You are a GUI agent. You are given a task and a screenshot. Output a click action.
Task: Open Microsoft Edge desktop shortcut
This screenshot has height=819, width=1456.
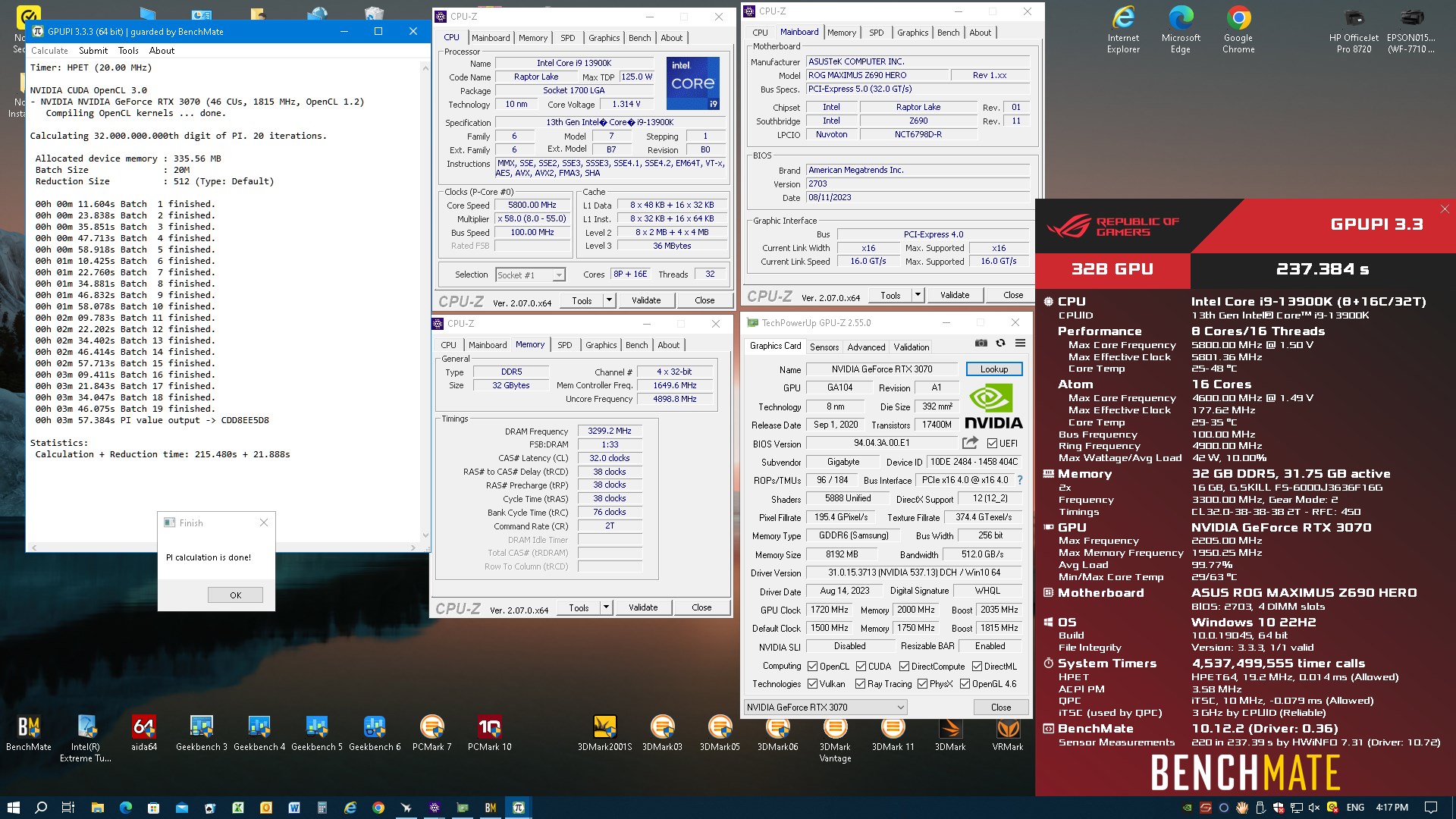point(1181,30)
